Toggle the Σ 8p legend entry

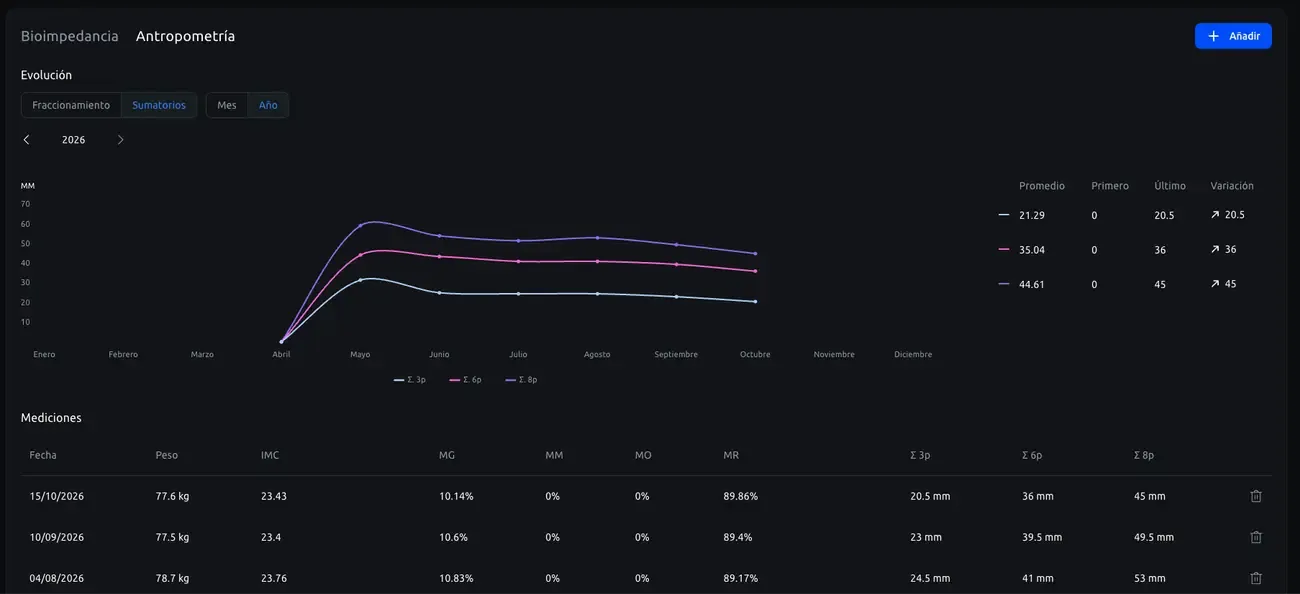tap(522, 380)
